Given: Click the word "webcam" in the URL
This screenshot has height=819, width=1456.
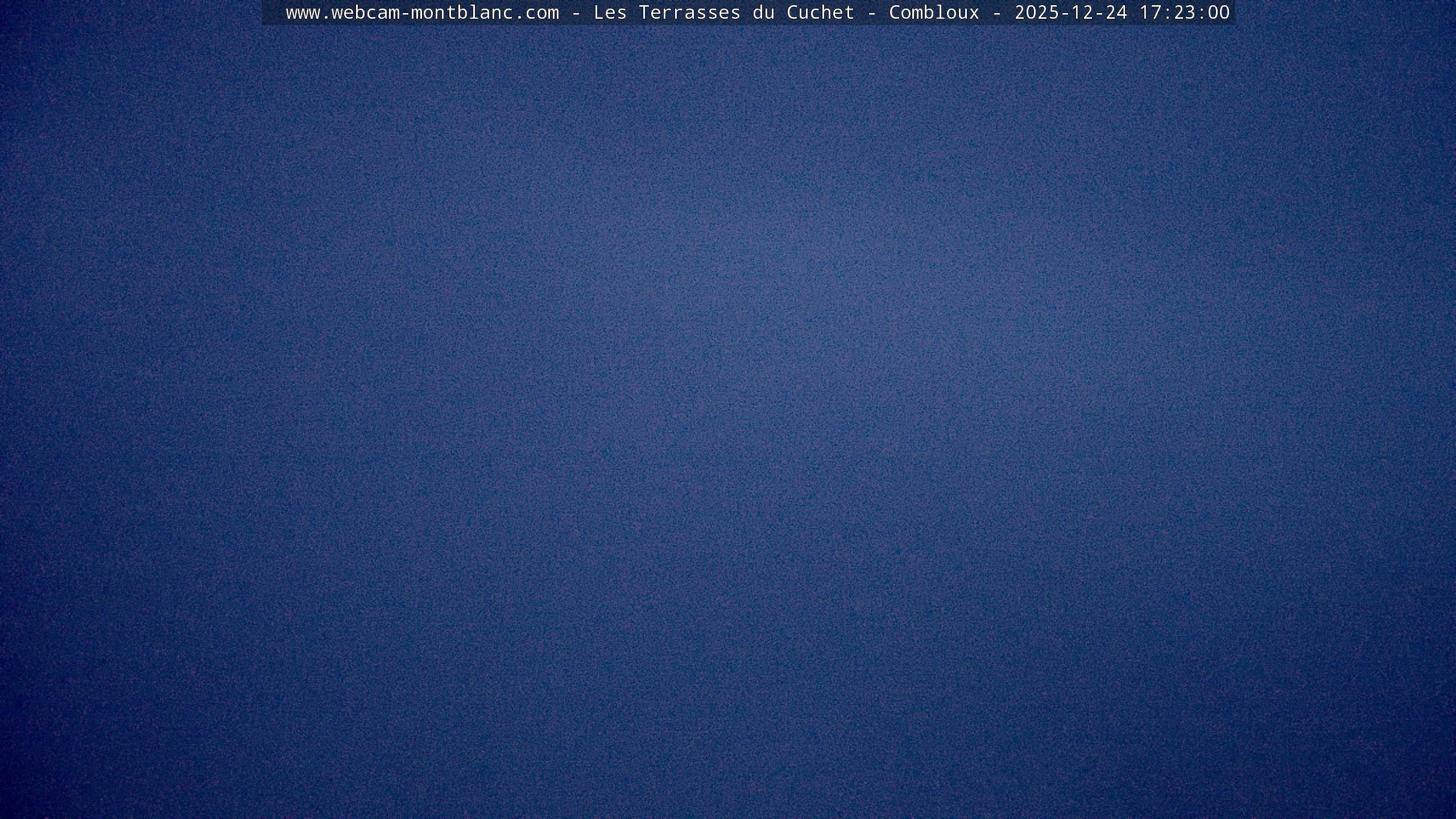Looking at the screenshot, I should click(365, 13).
